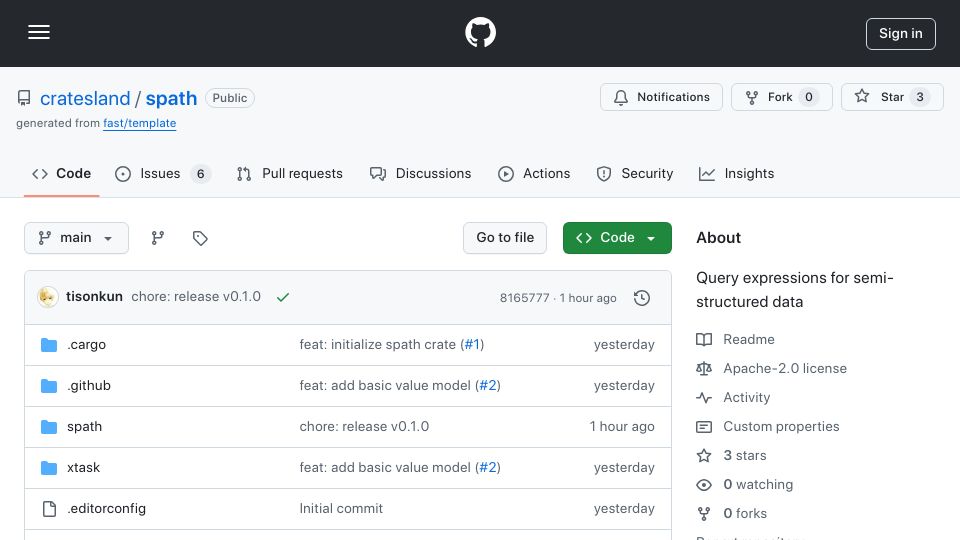This screenshot has height=540, width=960.
Task: Open the .editorconfig file
Action: click(107, 509)
